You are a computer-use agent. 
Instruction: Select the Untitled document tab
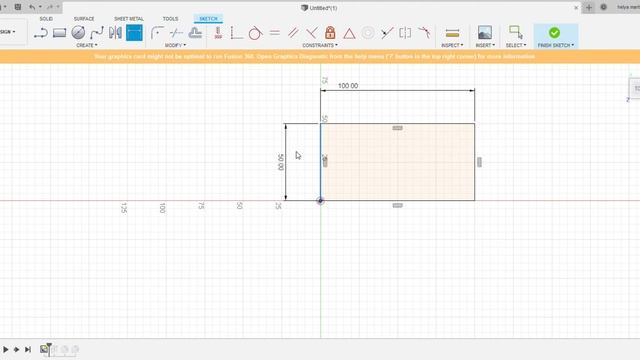(x=319, y=8)
